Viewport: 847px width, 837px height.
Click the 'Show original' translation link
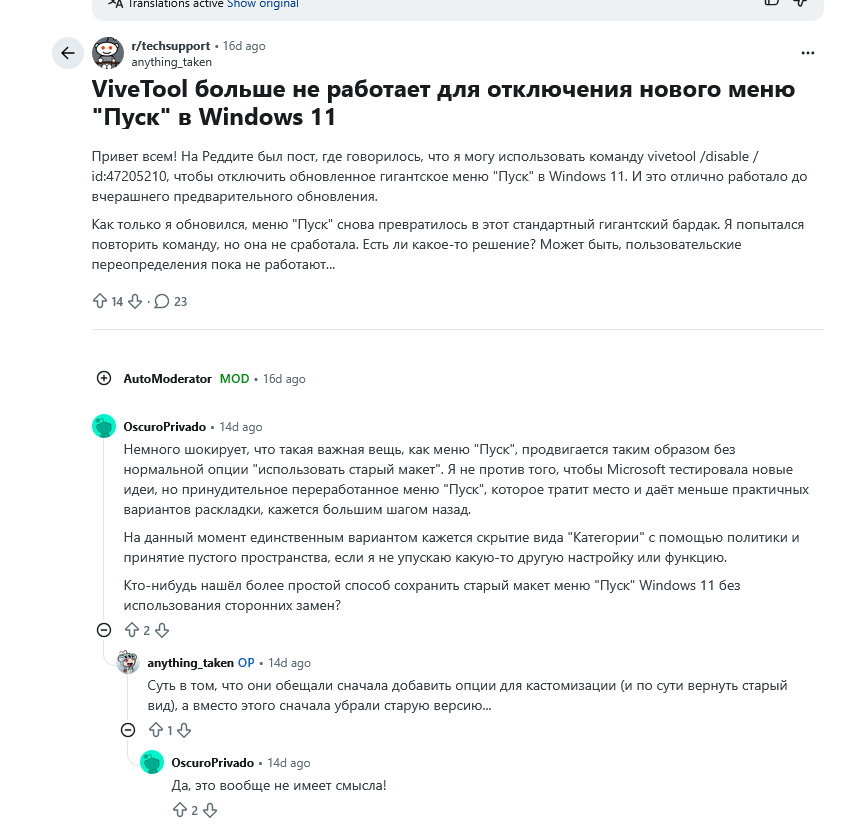click(263, 4)
